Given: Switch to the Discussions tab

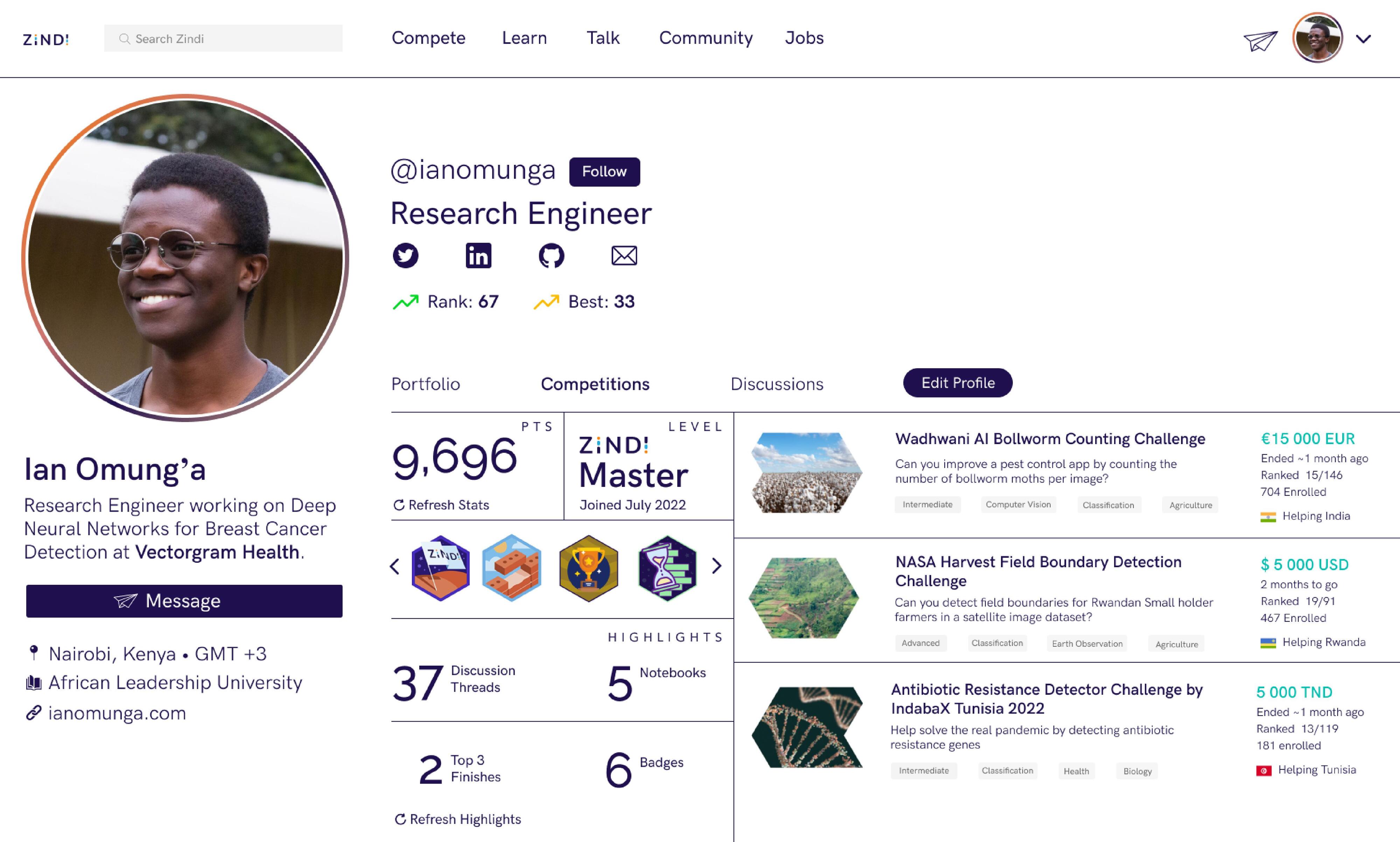Looking at the screenshot, I should 776,384.
